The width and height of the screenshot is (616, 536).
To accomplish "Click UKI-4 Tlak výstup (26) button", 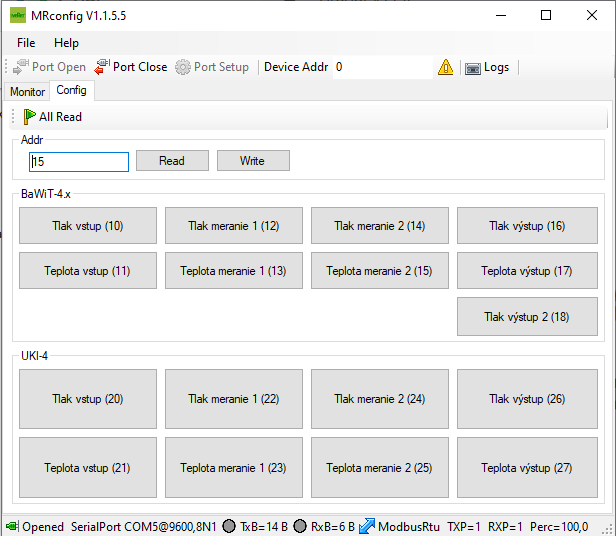I will click(x=527, y=399).
